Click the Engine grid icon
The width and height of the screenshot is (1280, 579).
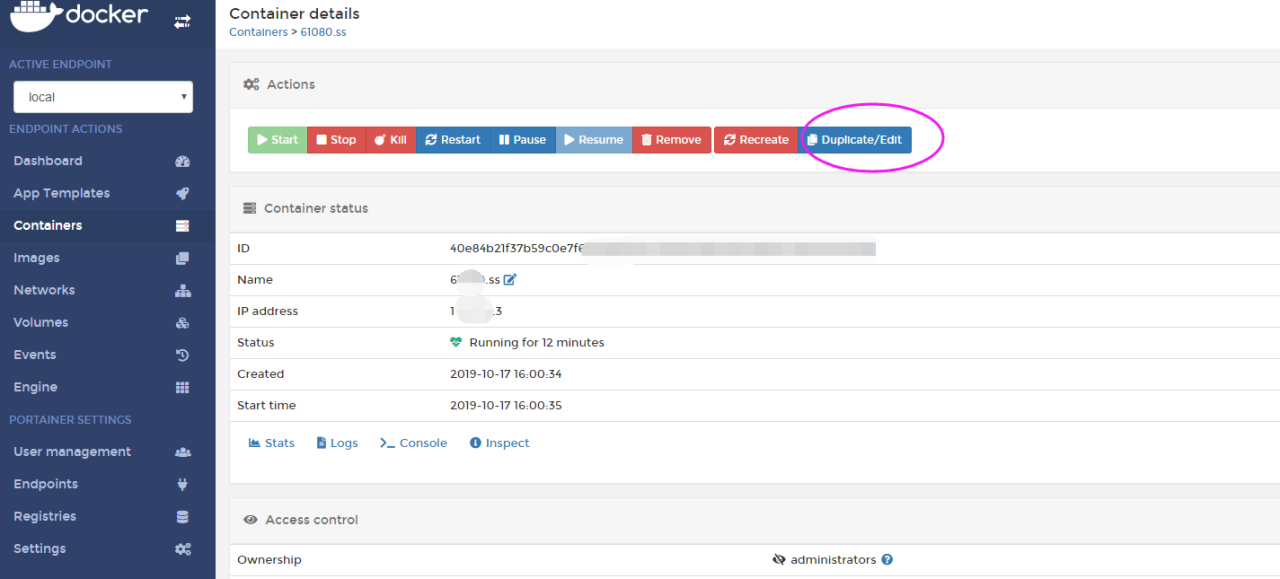tap(182, 387)
